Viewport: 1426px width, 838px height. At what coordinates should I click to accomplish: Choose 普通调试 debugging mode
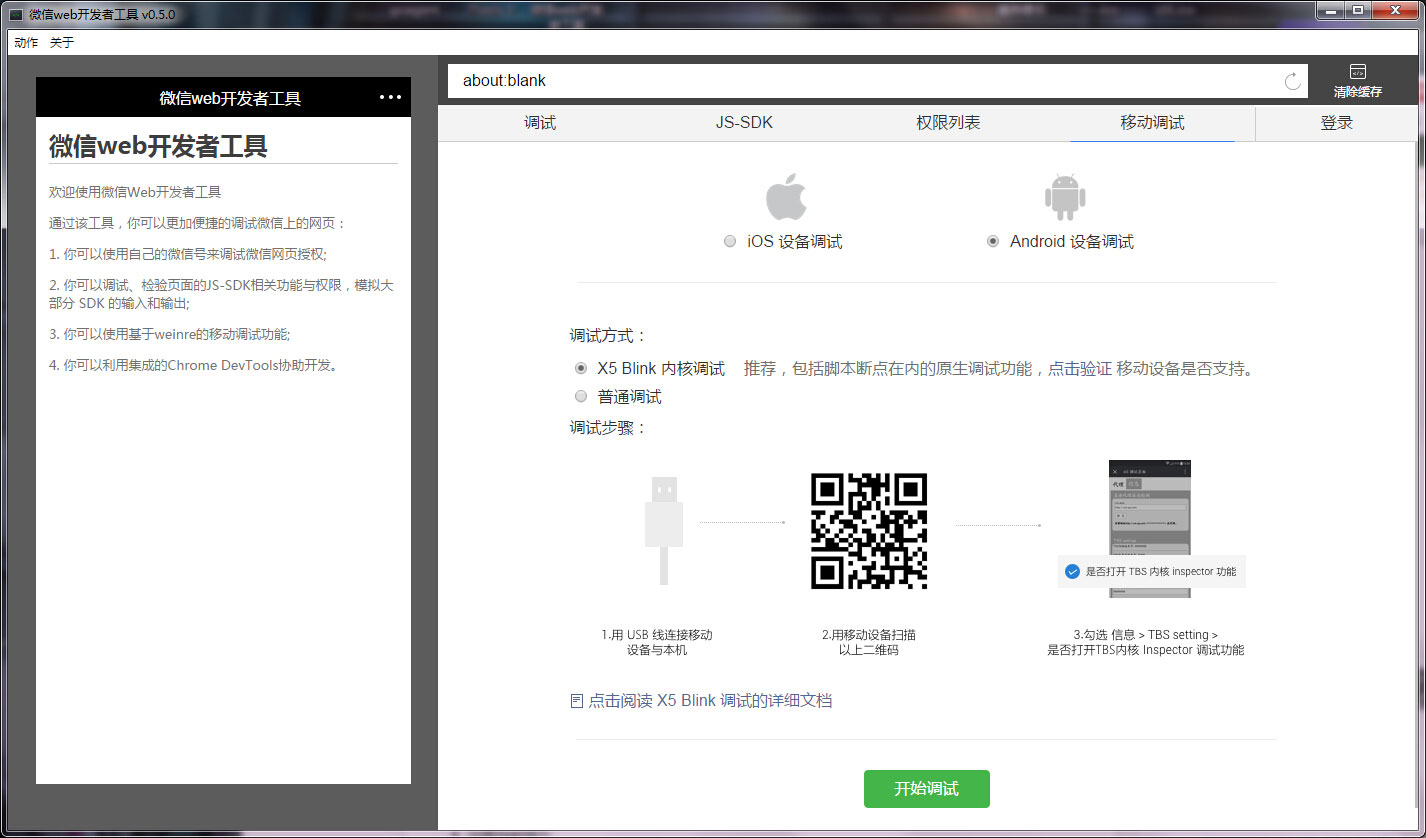(x=581, y=396)
